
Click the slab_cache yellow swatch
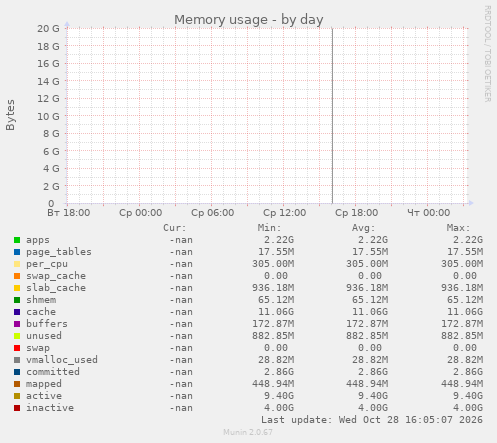pyautogui.click(x=17, y=288)
